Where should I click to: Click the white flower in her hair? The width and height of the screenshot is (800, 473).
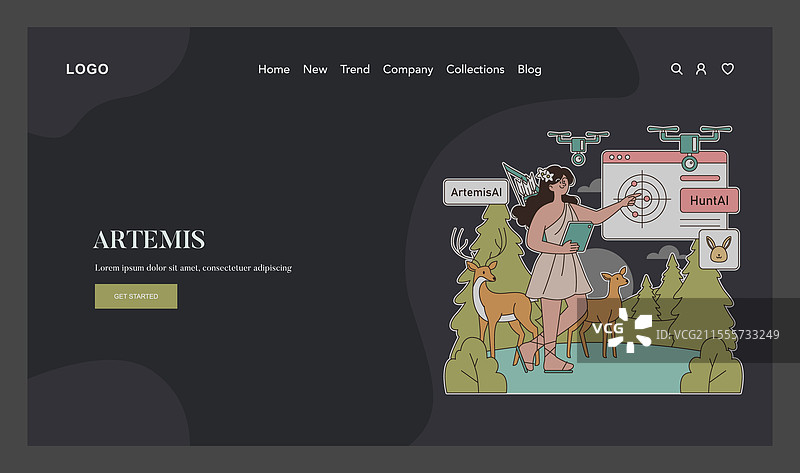point(546,175)
